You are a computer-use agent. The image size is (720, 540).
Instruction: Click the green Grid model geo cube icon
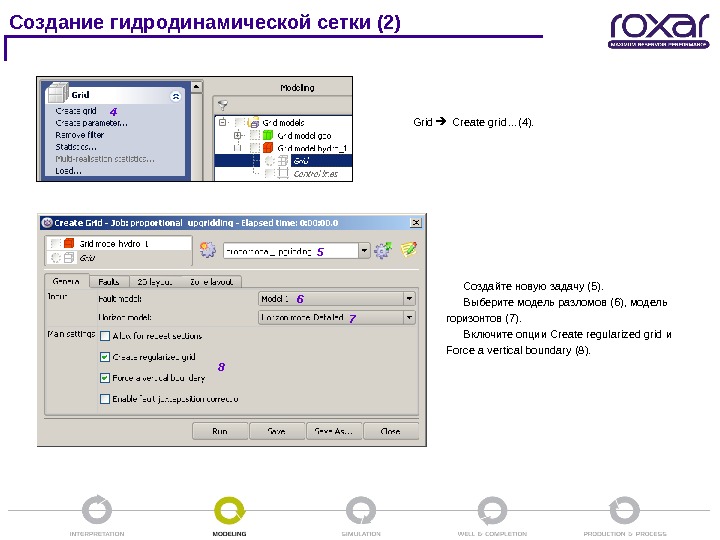pos(268,135)
